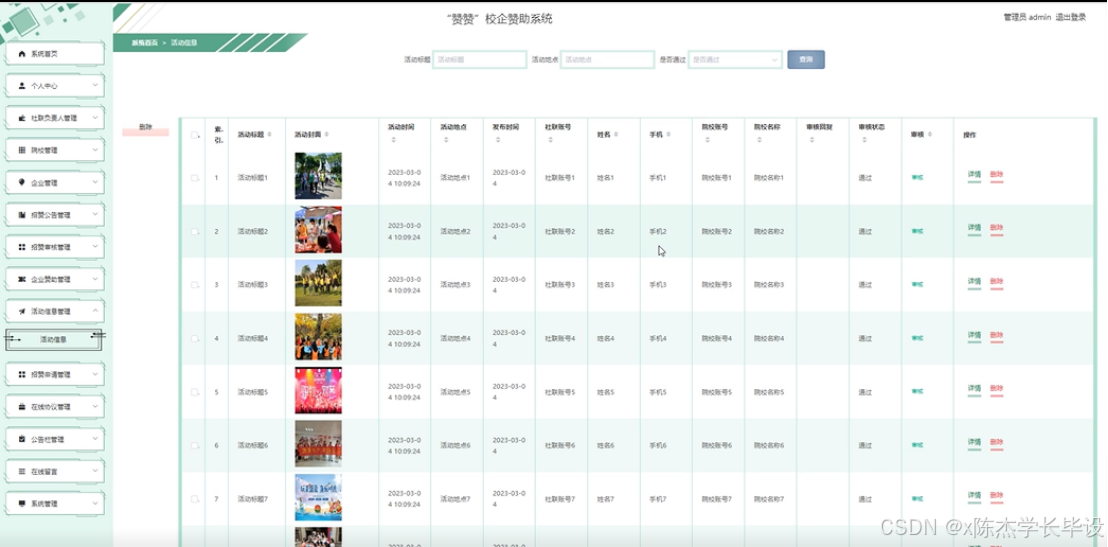The image size is (1108, 547).
Task: Click the sort arrows under 活动地点 header
Action: pyautogui.click(x=445, y=140)
